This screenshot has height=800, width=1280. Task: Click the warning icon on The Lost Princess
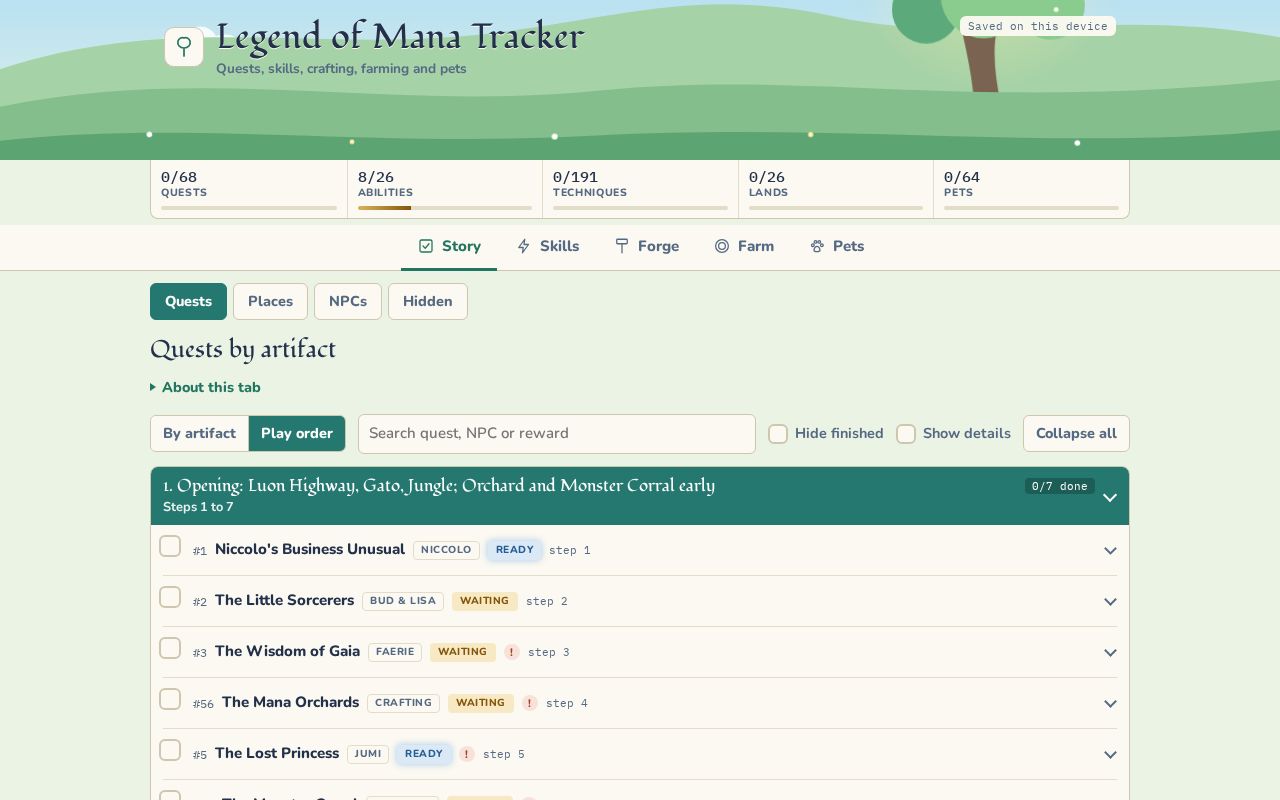click(467, 754)
